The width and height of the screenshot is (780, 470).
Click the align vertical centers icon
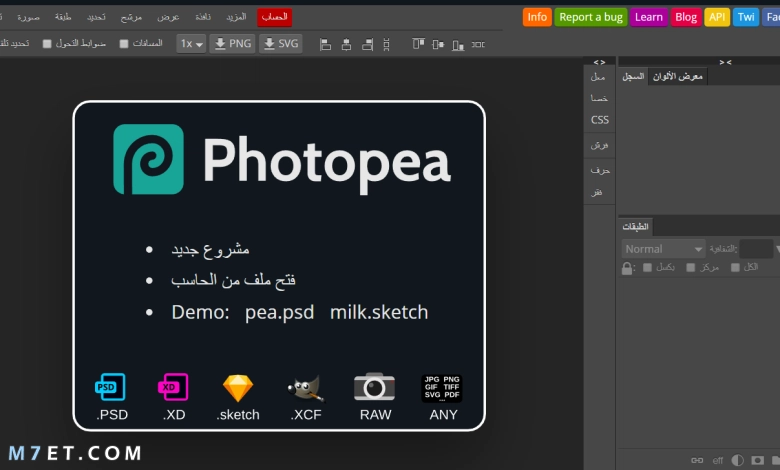coord(438,45)
